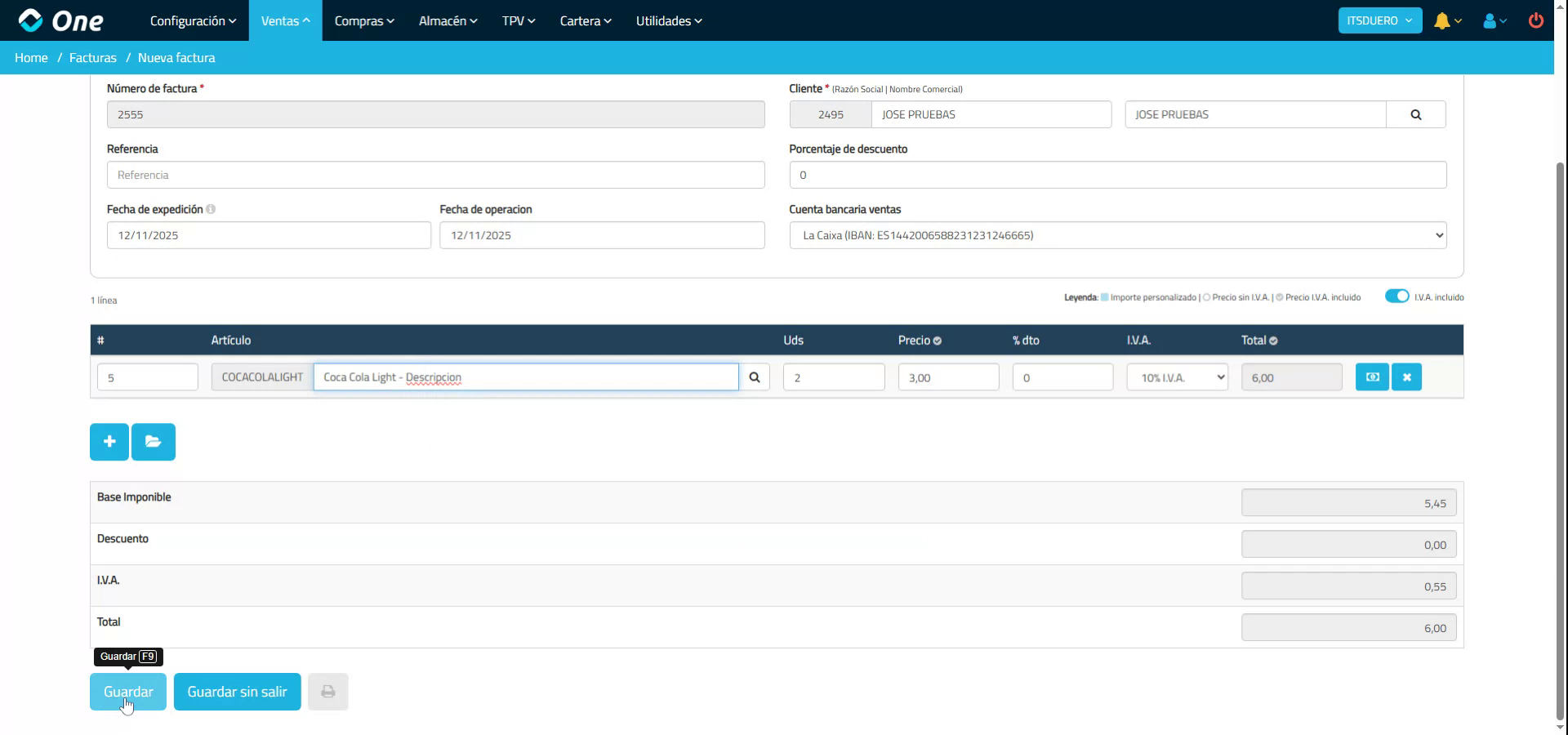Open the print icon next to Guardar
Image resolution: width=1568 pixels, height=735 pixels.
coord(327,692)
